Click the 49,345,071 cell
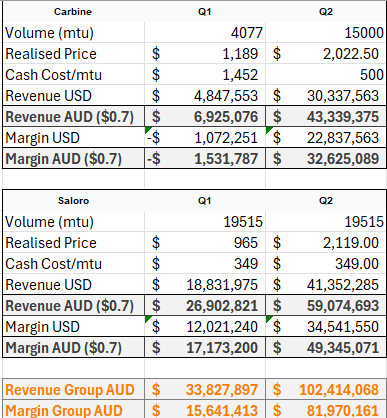Screen dimensions: 387x418 pos(326,348)
